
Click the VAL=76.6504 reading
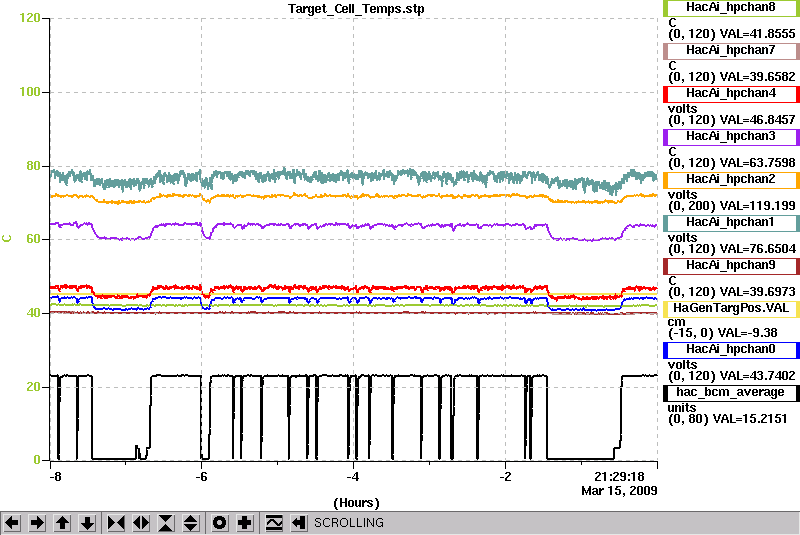click(x=757, y=249)
